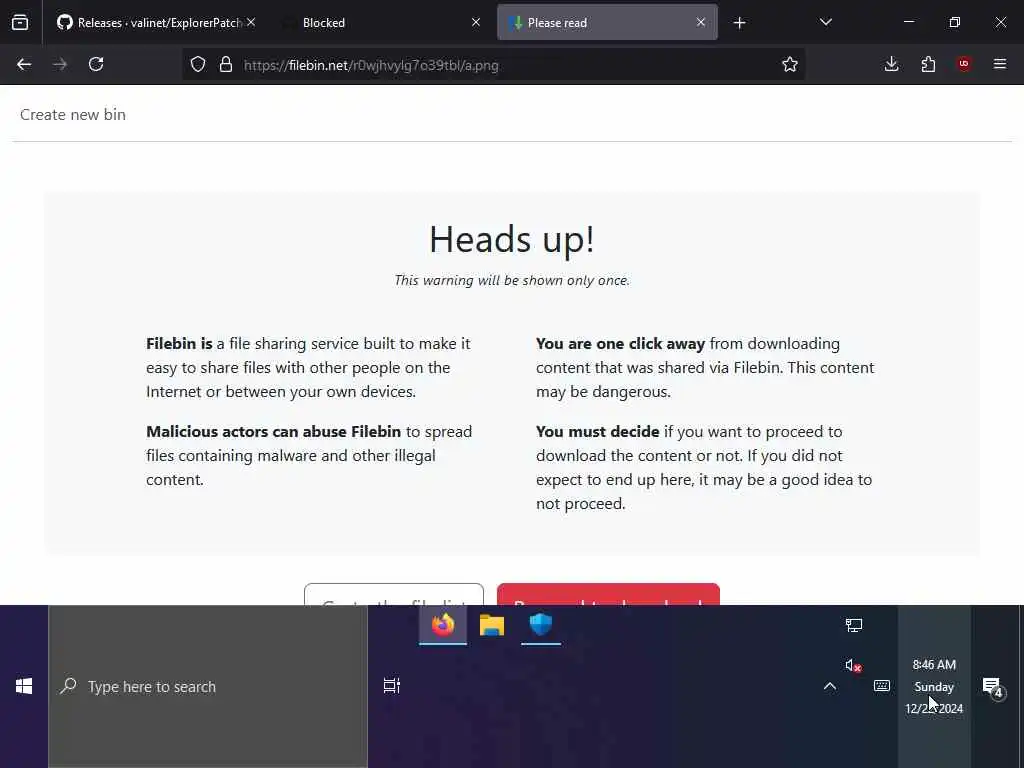Open Firefox application hamburger menu
This screenshot has height=768, width=1024.
pos(1000,64)
